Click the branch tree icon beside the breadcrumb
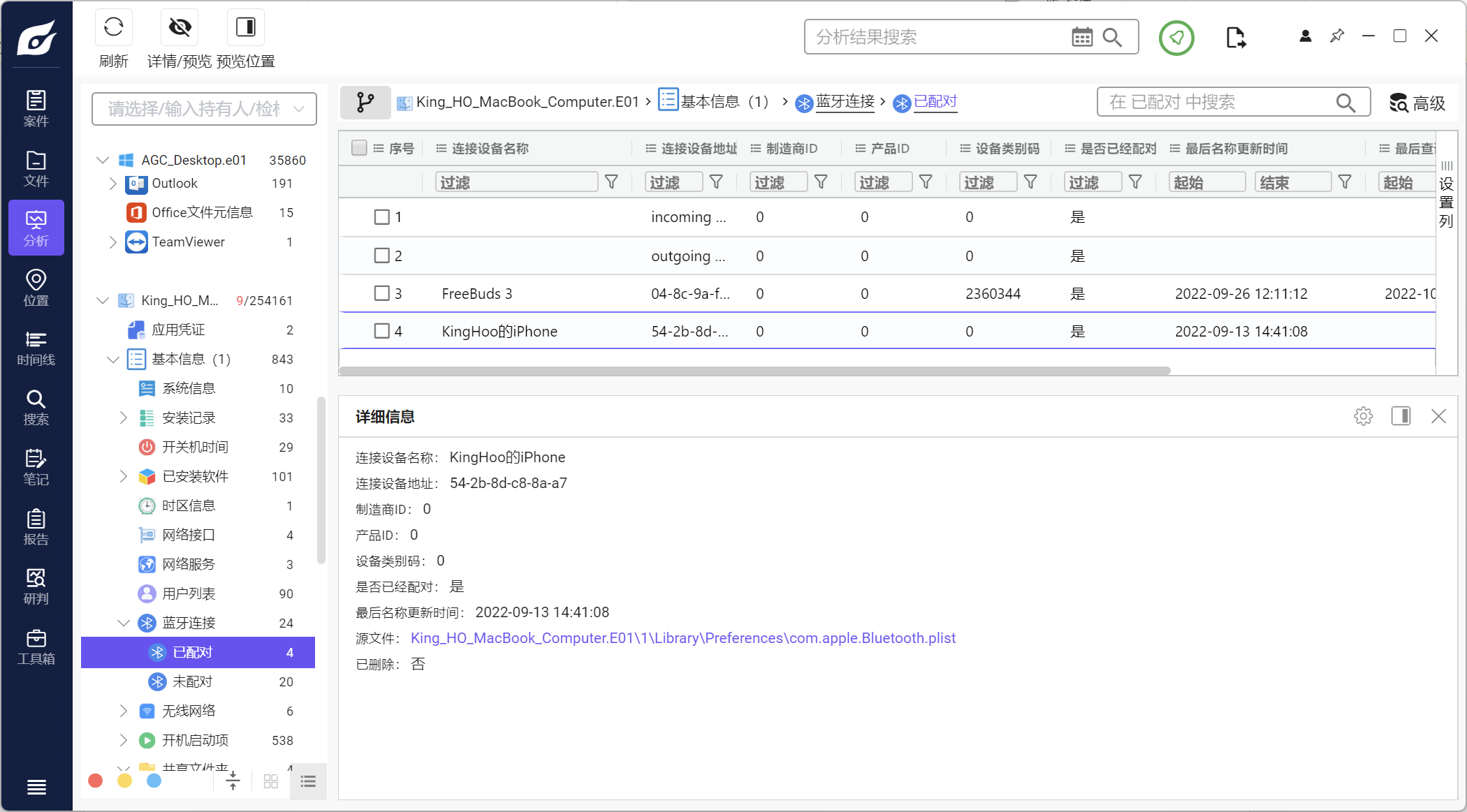The height and width of the screenshot is (812, 1467). pyautogui.click(x=365, y=103)
